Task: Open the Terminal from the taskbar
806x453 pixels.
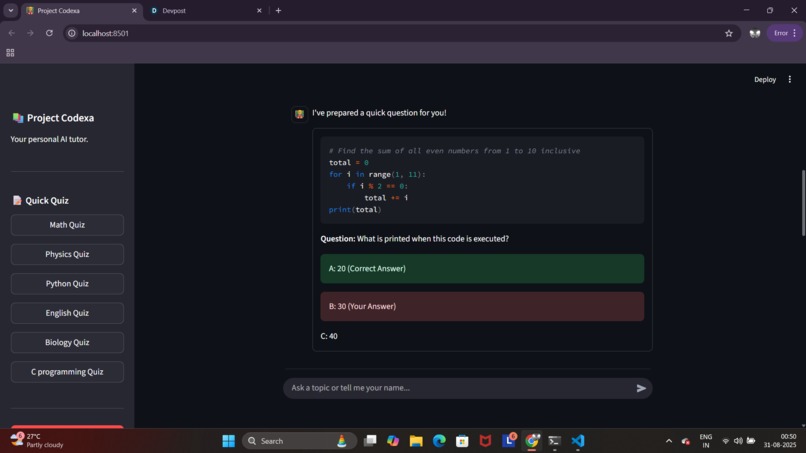Action: tap(555, 441)
